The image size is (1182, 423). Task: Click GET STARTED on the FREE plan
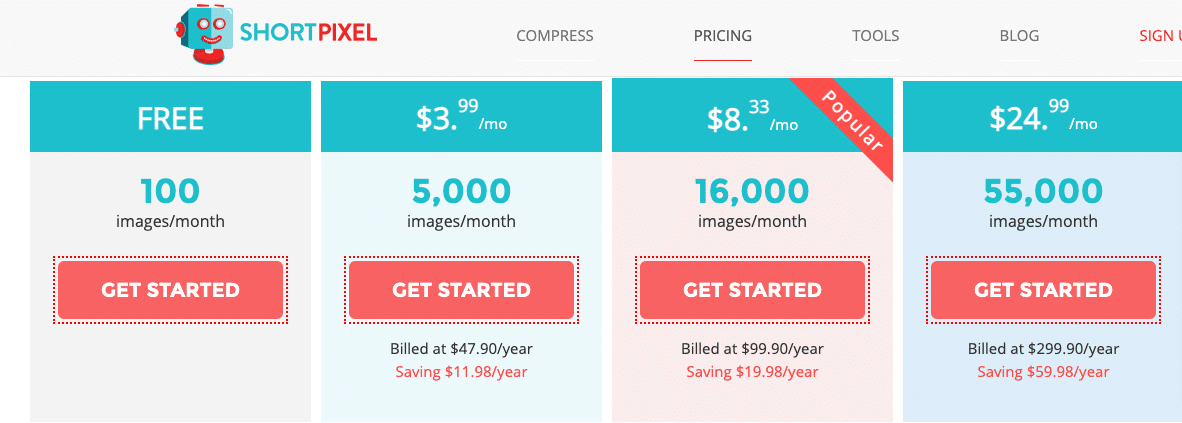[x=170, y=290]
